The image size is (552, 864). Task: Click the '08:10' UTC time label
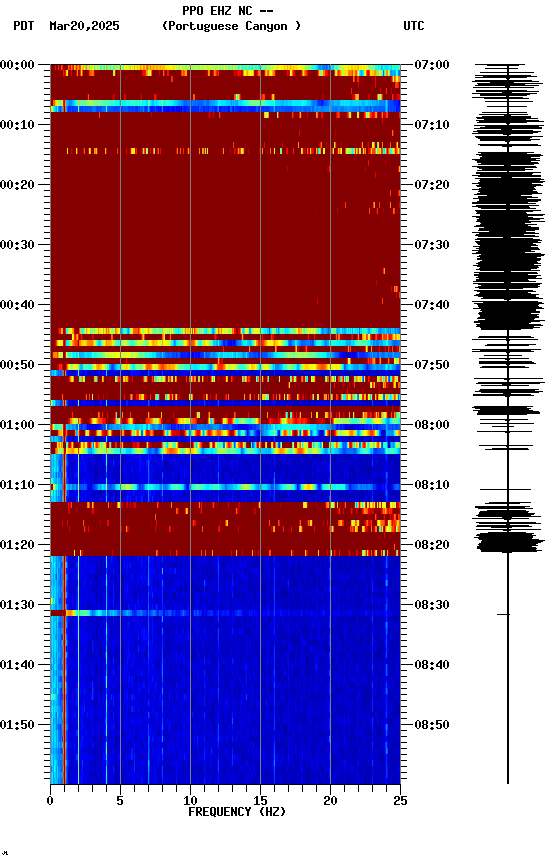coord(431,485)
